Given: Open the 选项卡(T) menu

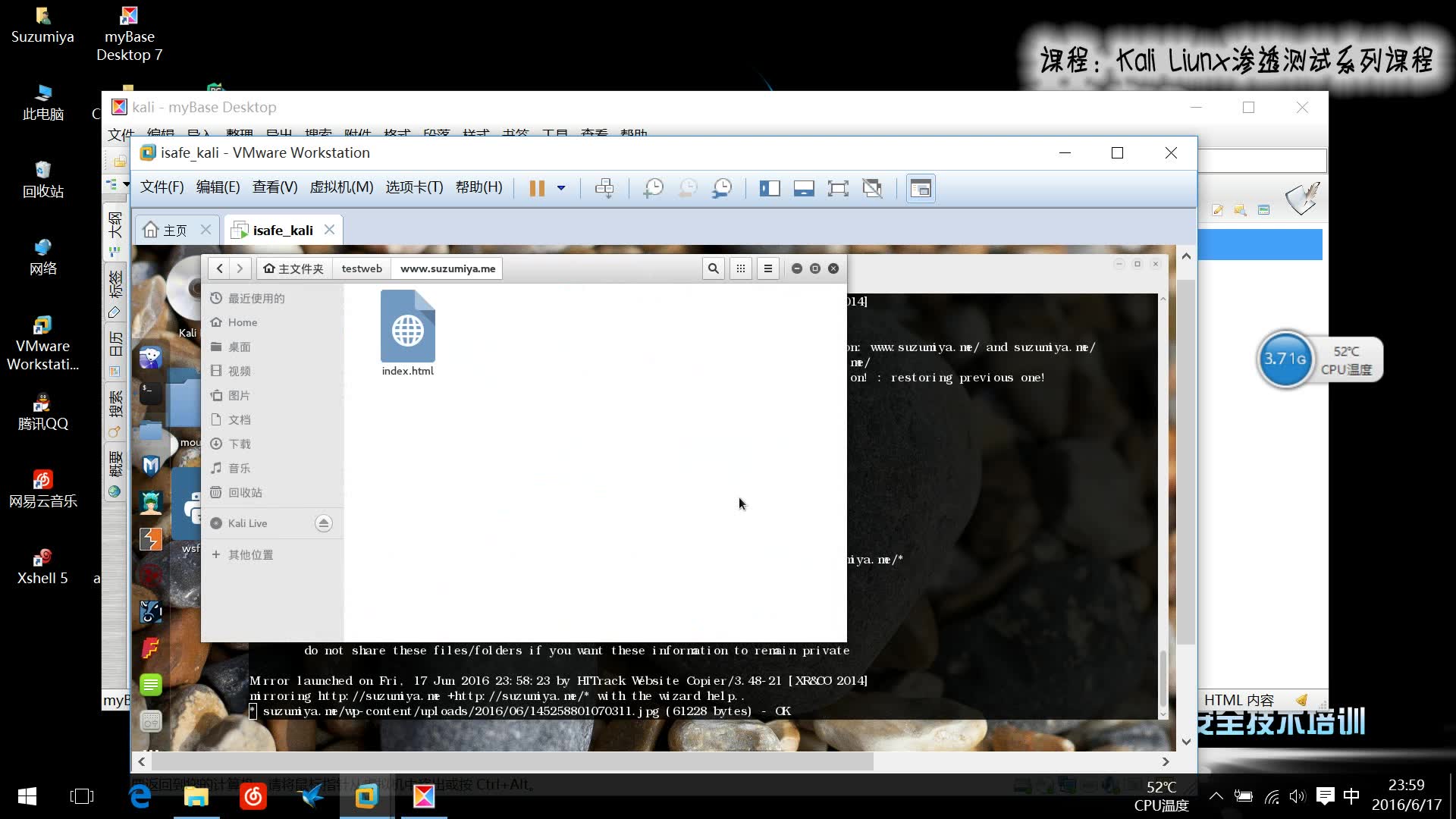Looking at the screenshot, I should (414, 187).
